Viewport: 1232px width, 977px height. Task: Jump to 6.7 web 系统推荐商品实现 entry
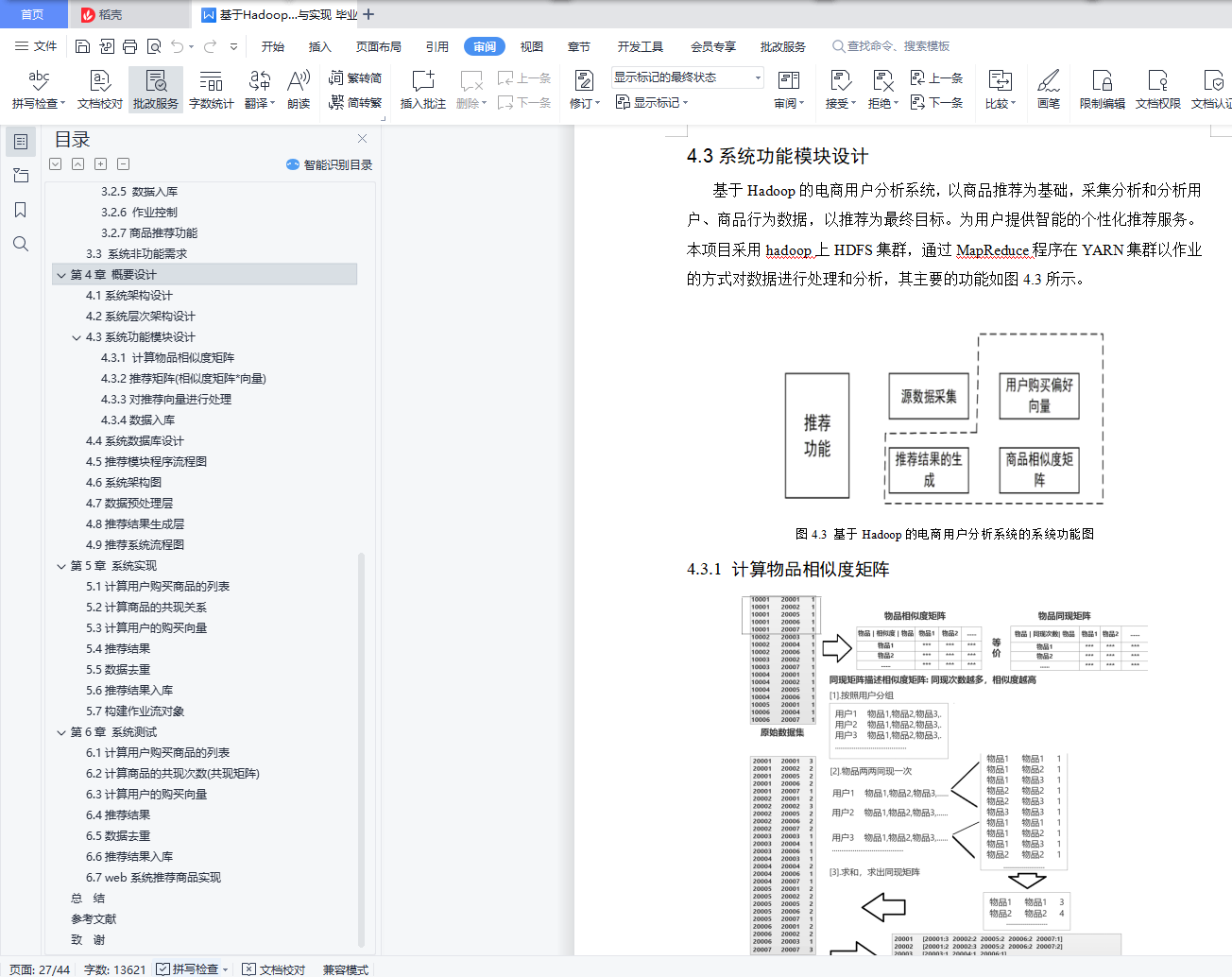(153, 878)
